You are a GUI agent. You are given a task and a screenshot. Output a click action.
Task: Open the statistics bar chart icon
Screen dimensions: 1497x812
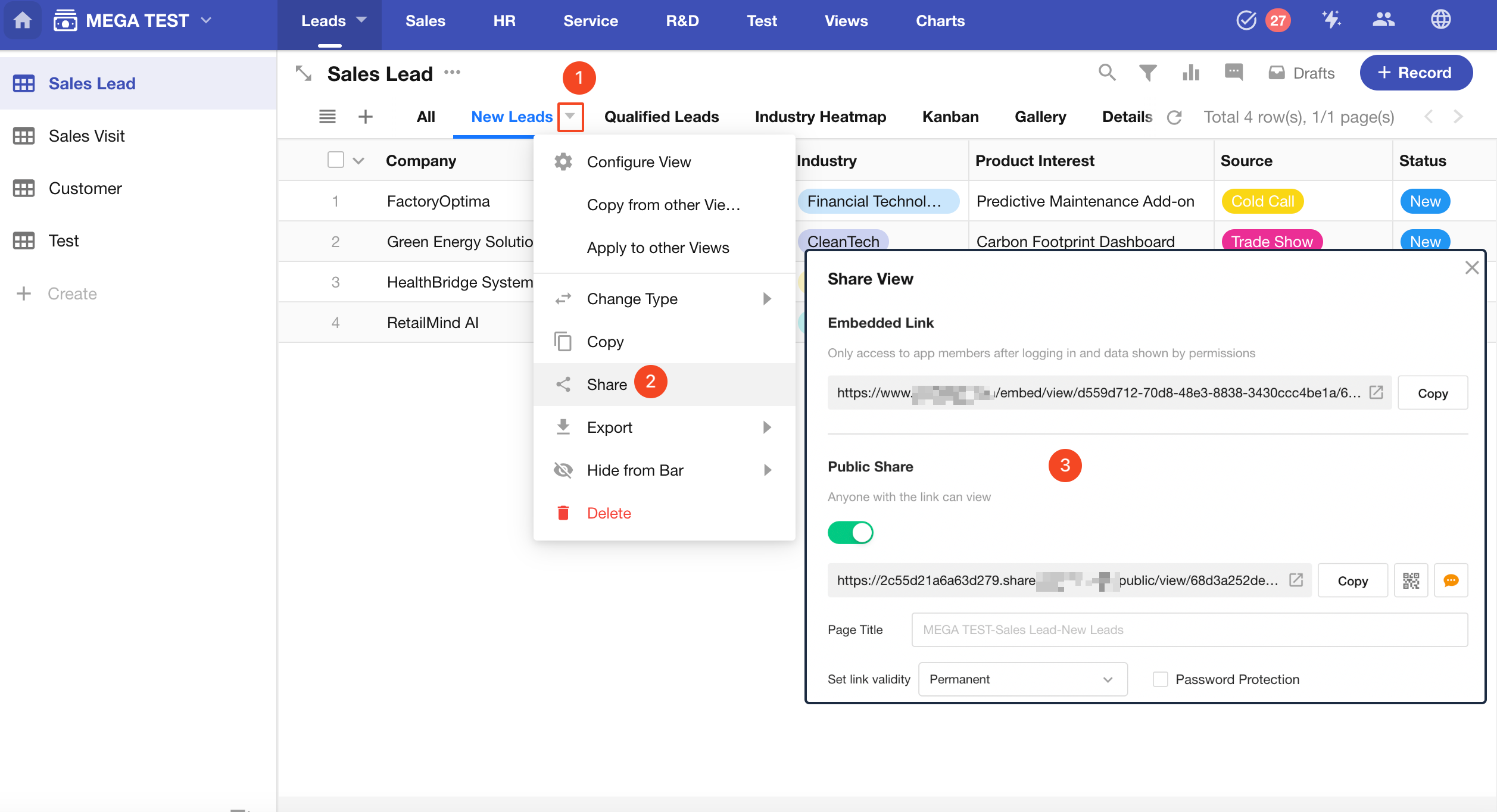click(x=1191, y=73)
